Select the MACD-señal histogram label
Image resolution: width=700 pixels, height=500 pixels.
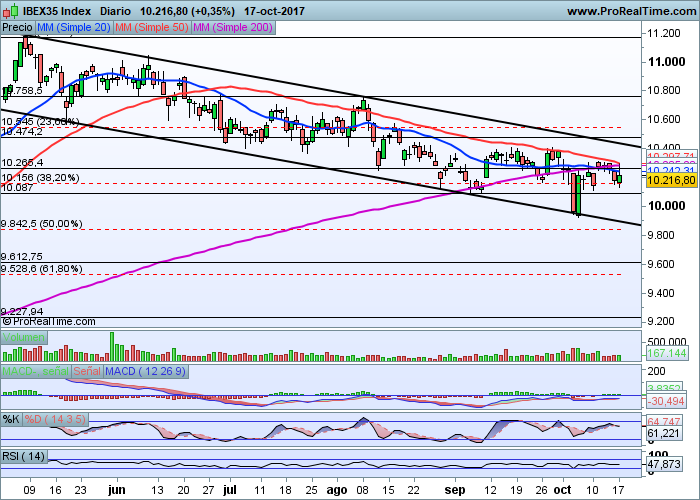tap(37, 373)
